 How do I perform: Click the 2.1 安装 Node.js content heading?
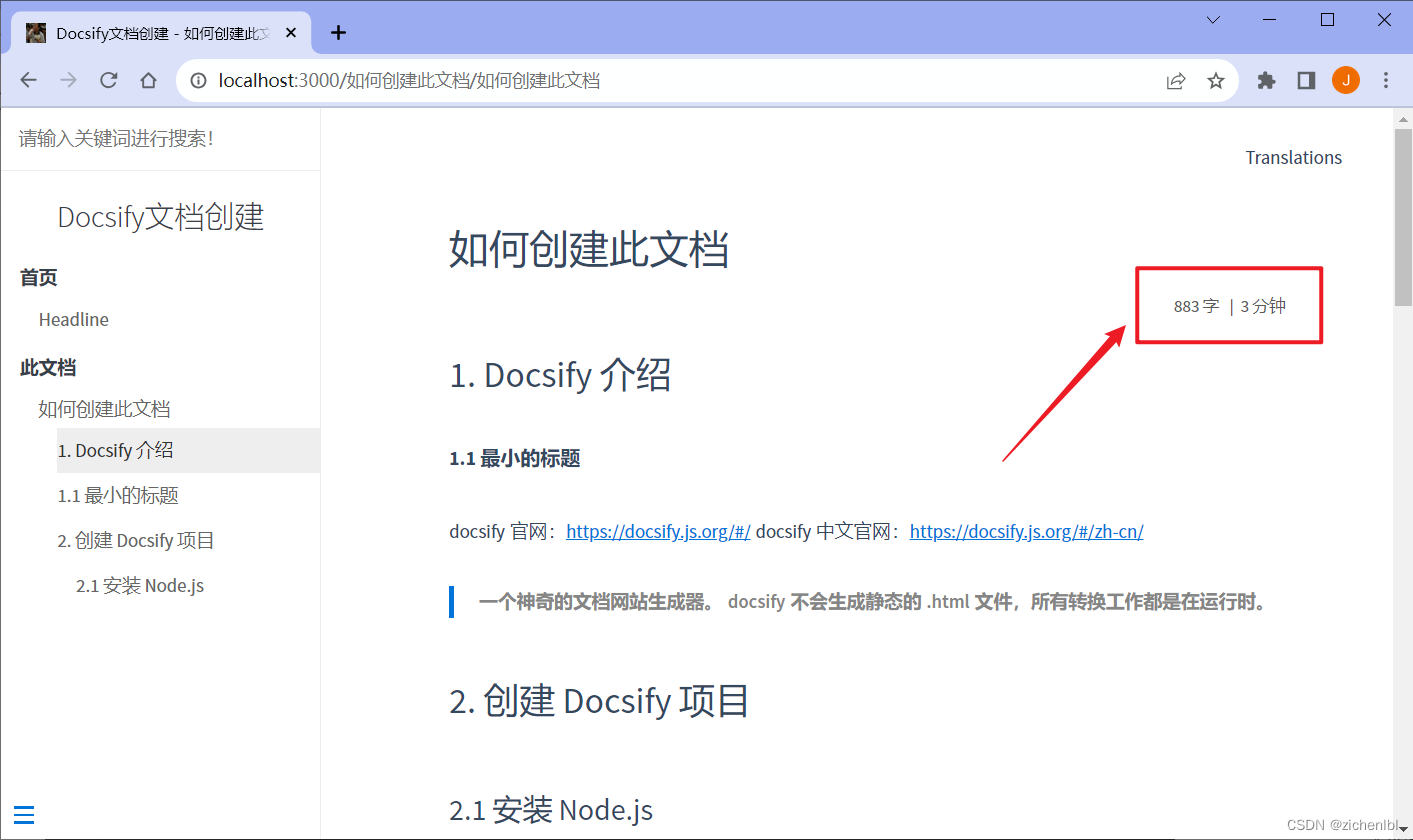pos(551,810)
